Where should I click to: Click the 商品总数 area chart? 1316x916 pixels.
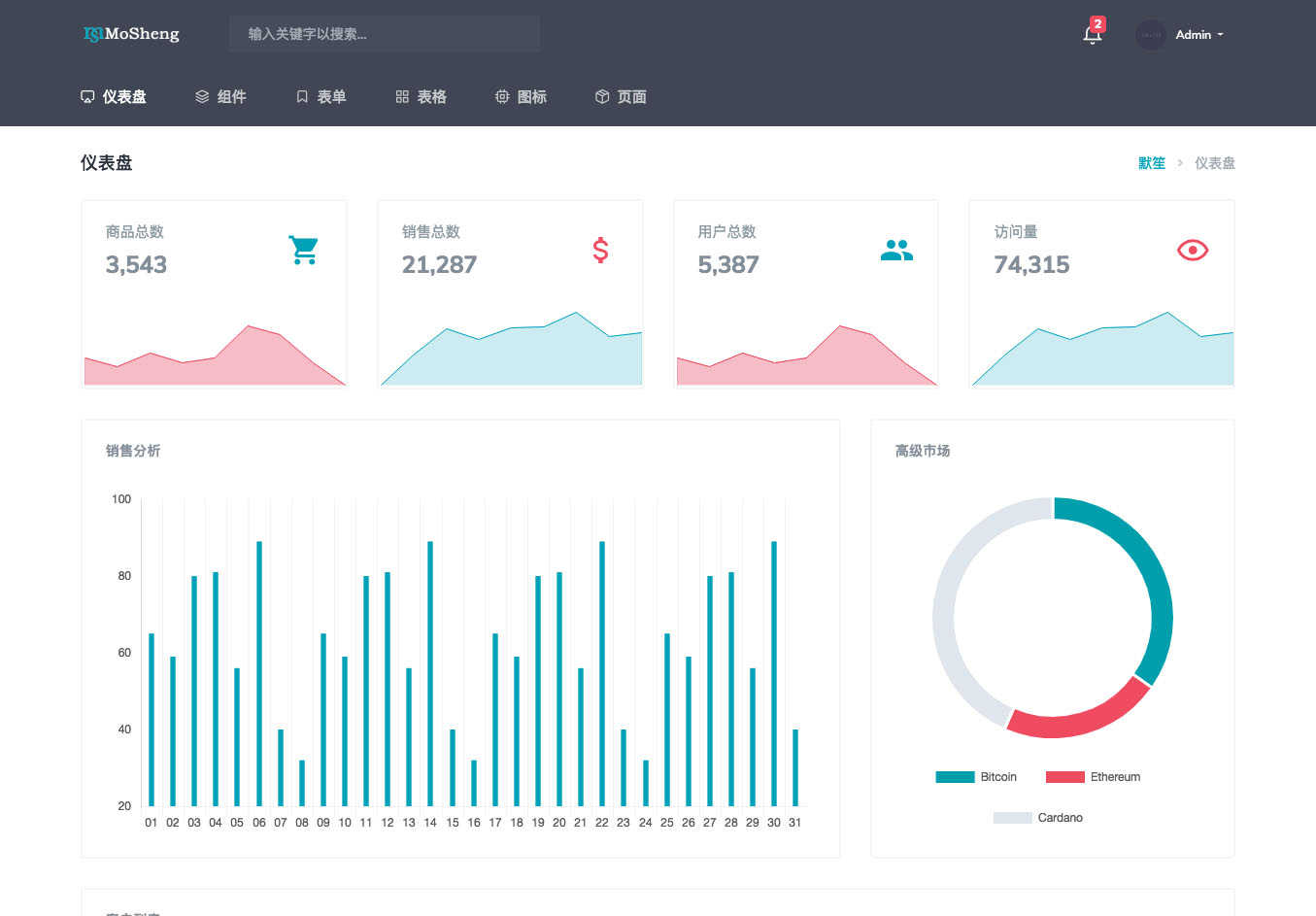coord(215,356)
